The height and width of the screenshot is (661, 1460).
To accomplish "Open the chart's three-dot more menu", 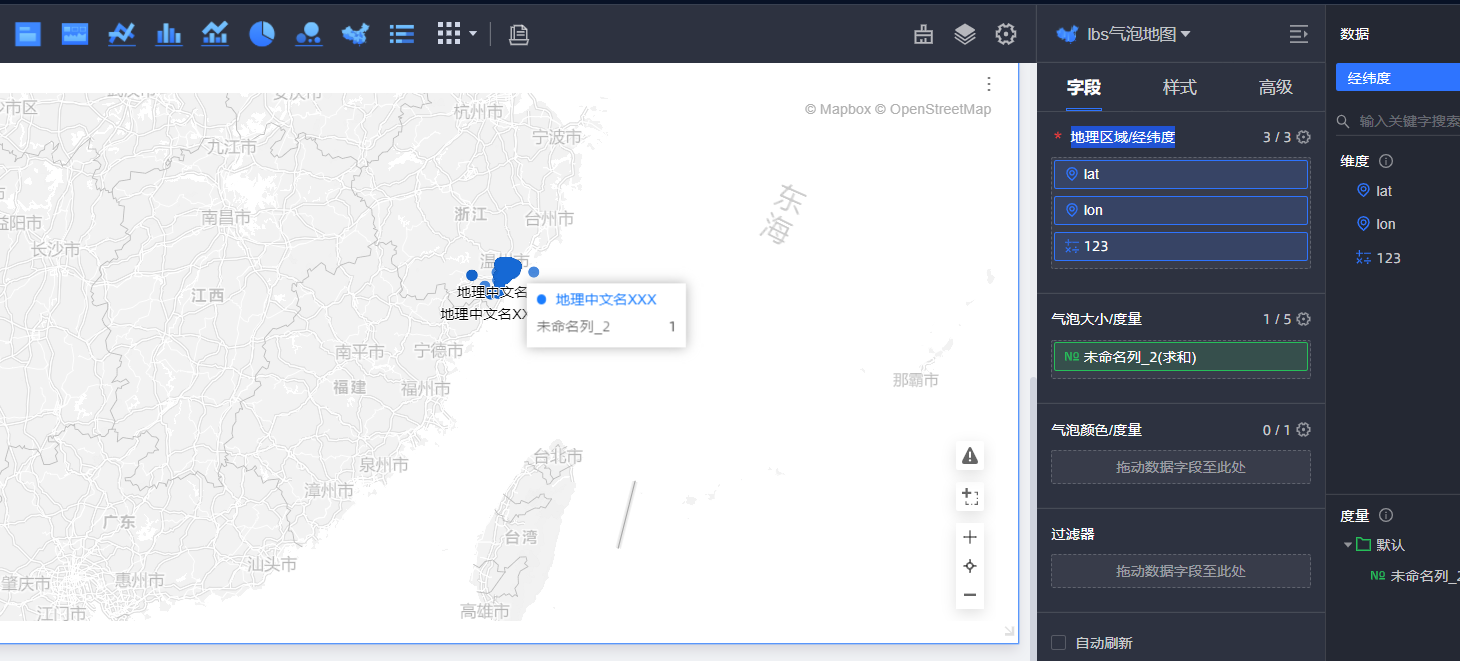I will pyautogui.click(x=989, y=84).
